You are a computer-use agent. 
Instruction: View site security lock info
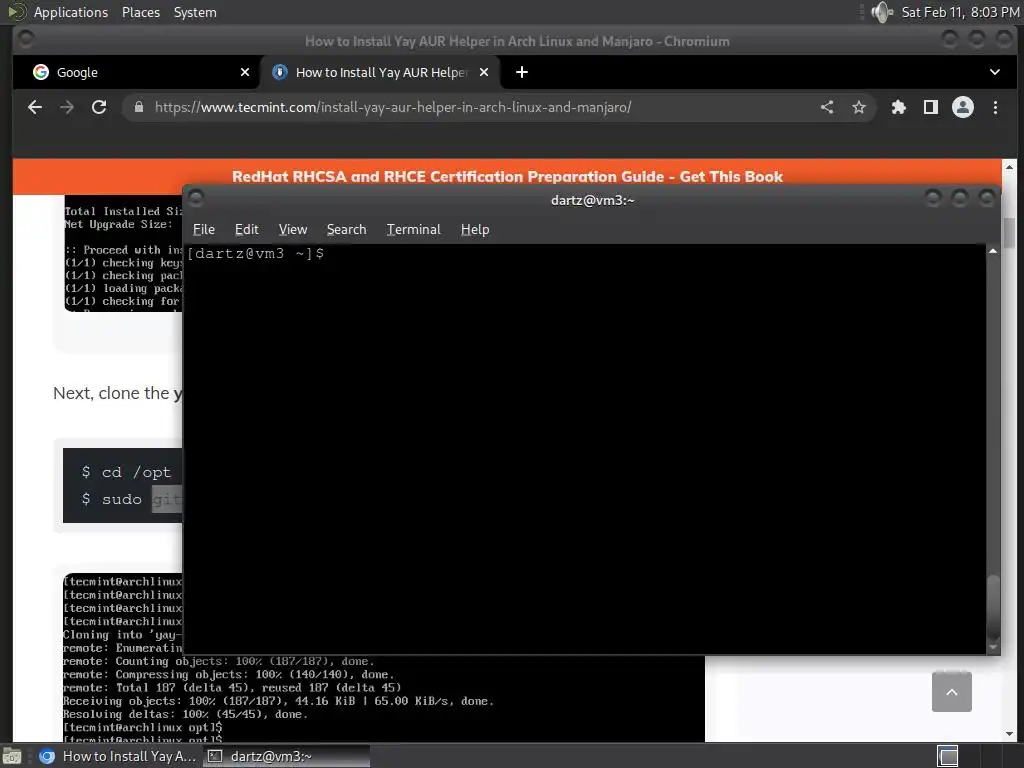[x=138, y=107]
